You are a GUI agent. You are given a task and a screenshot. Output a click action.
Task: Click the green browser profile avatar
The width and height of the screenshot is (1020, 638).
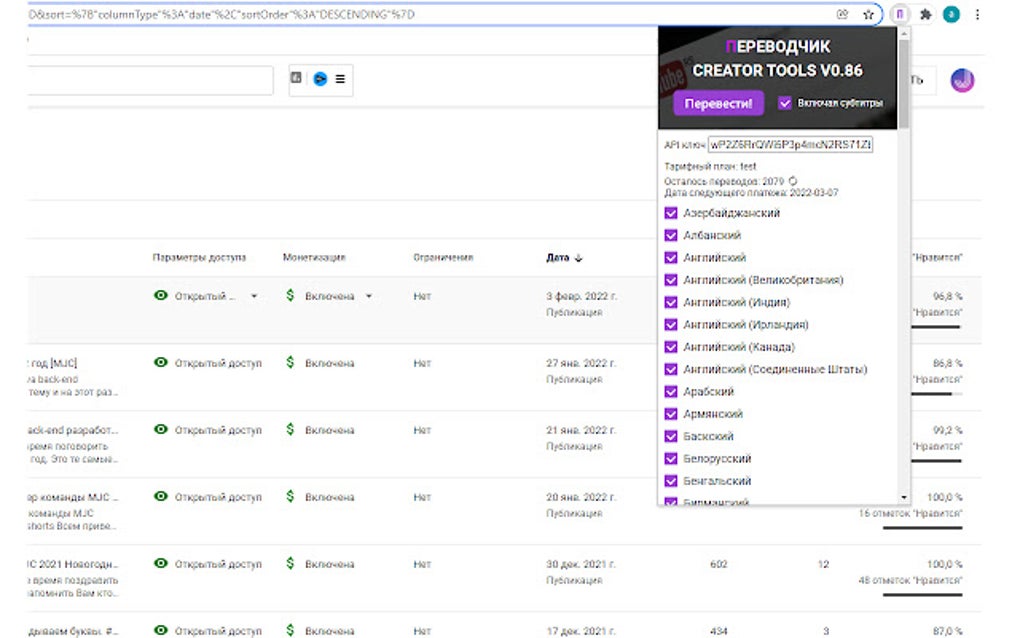(951, 15)
